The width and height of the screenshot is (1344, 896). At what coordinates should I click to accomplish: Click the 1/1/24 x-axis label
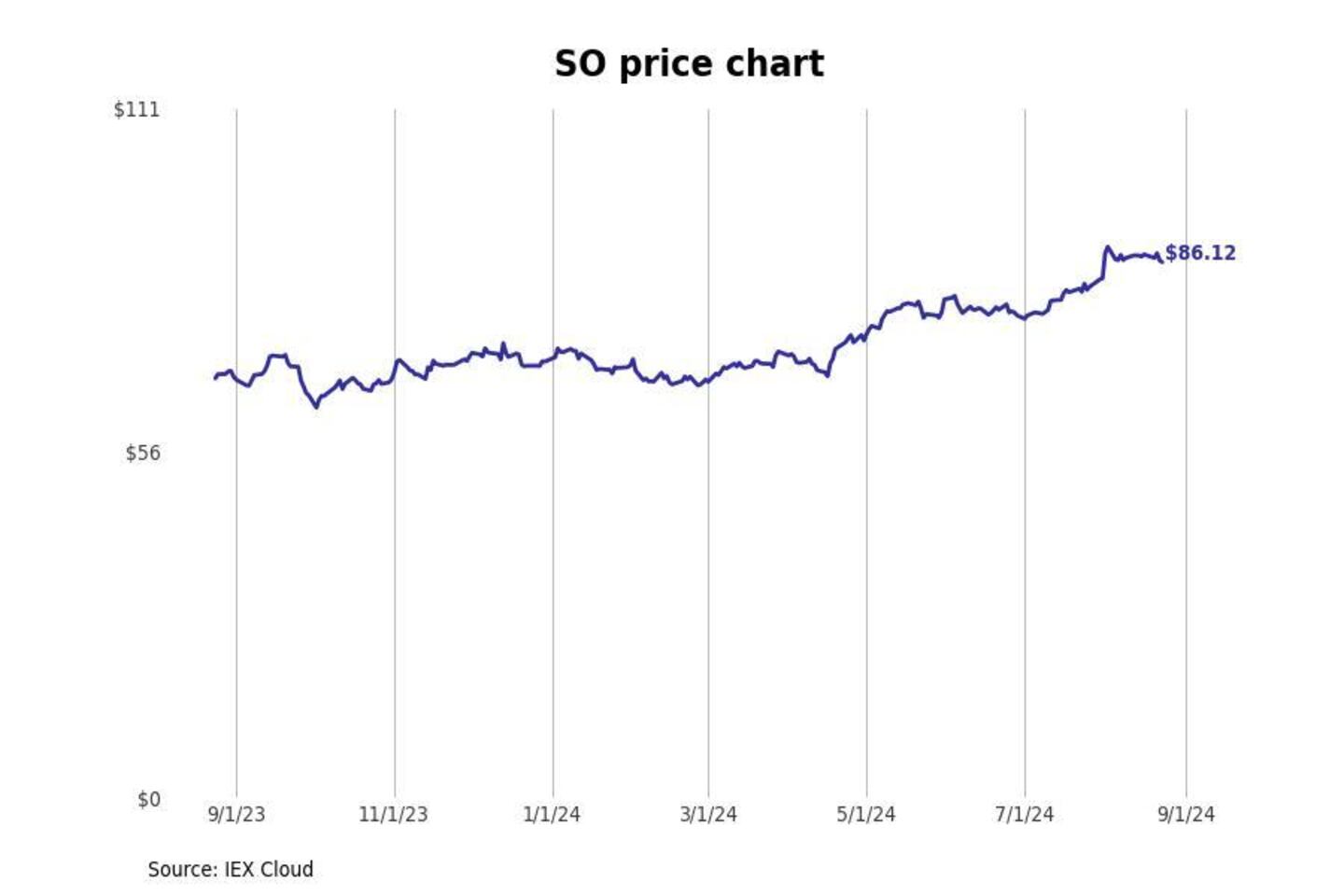coord(552,815)
